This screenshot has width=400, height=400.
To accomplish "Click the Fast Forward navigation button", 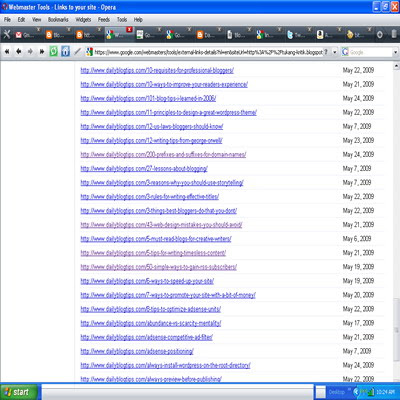I will (42, 52).
